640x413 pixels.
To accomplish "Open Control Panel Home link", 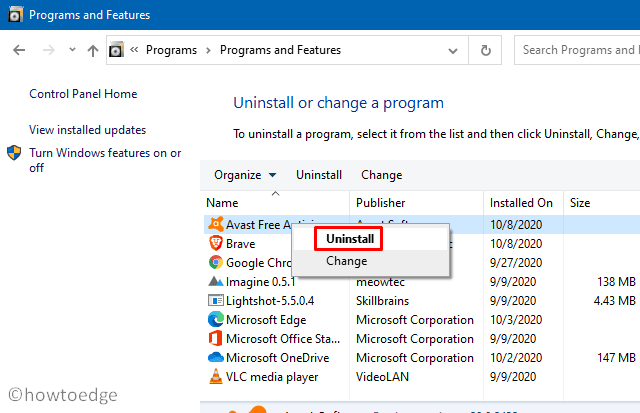I will tap(83, 94).
